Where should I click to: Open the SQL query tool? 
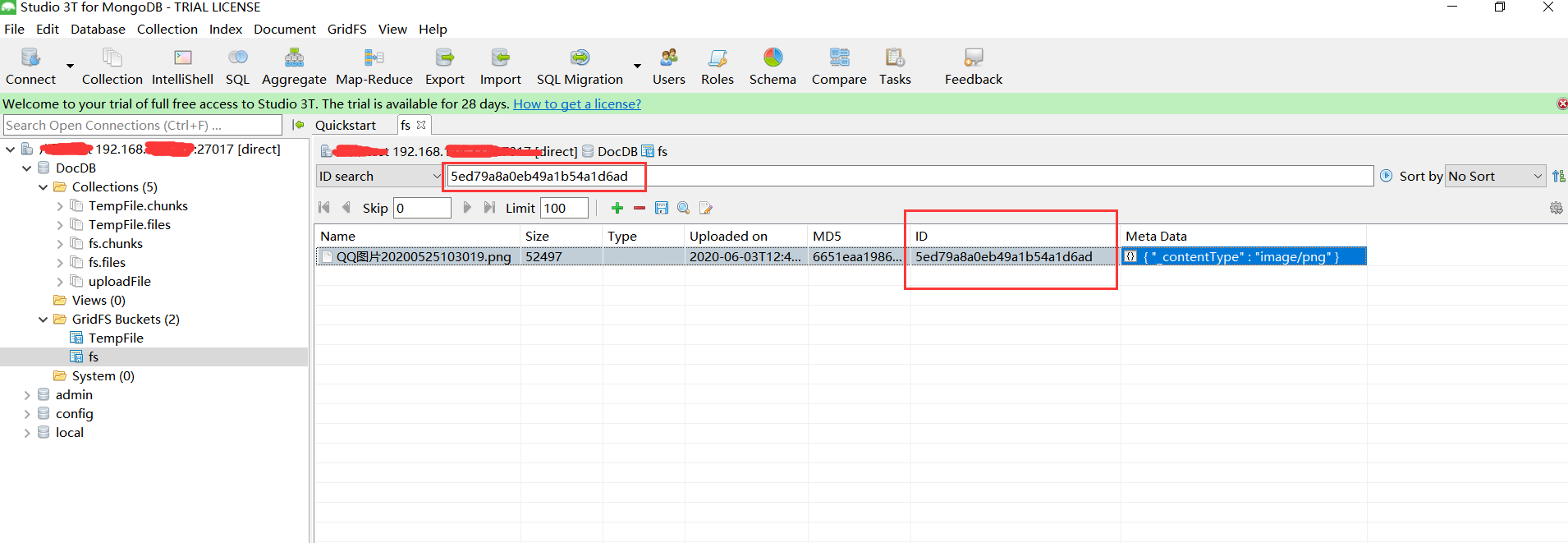[237, 66]
